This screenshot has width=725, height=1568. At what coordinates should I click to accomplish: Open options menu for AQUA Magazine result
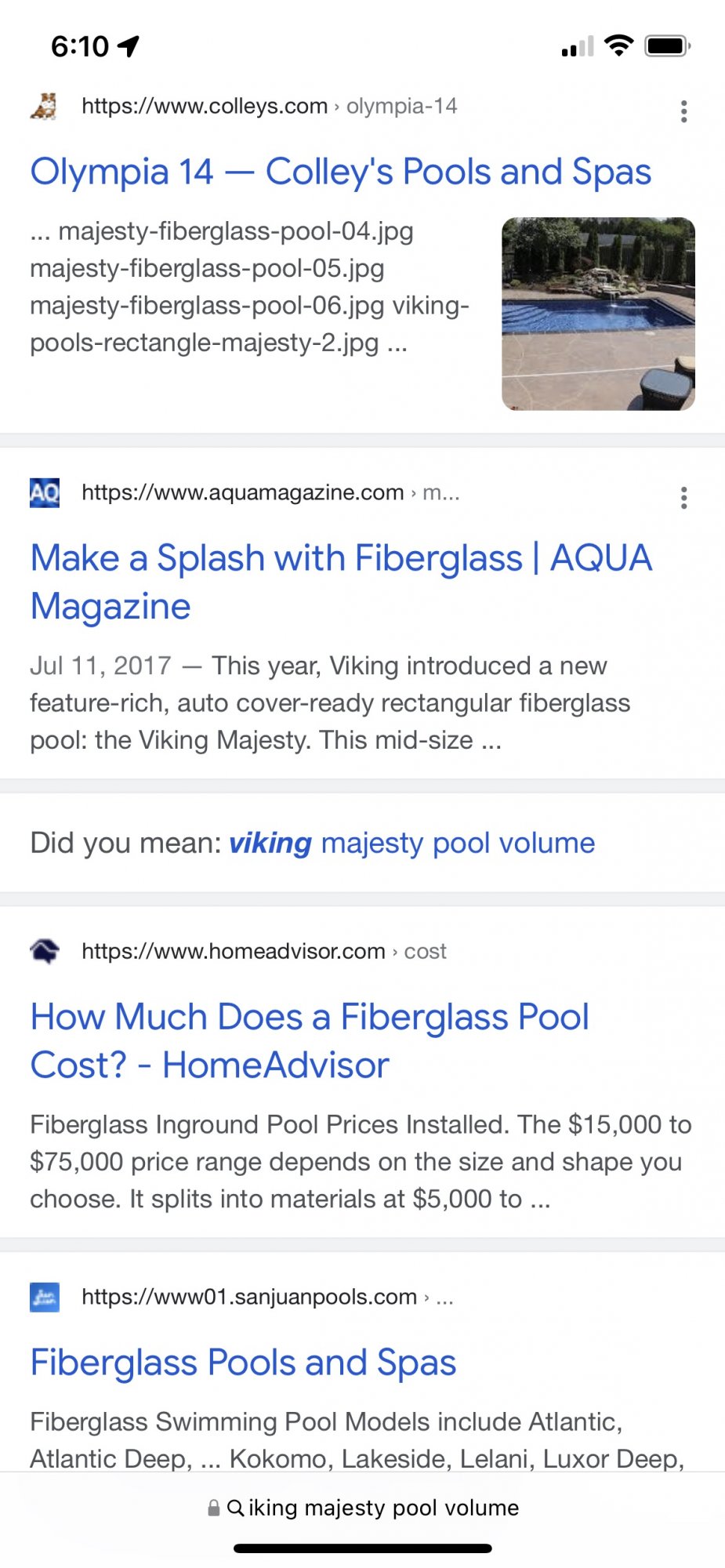tap(683, 498)
